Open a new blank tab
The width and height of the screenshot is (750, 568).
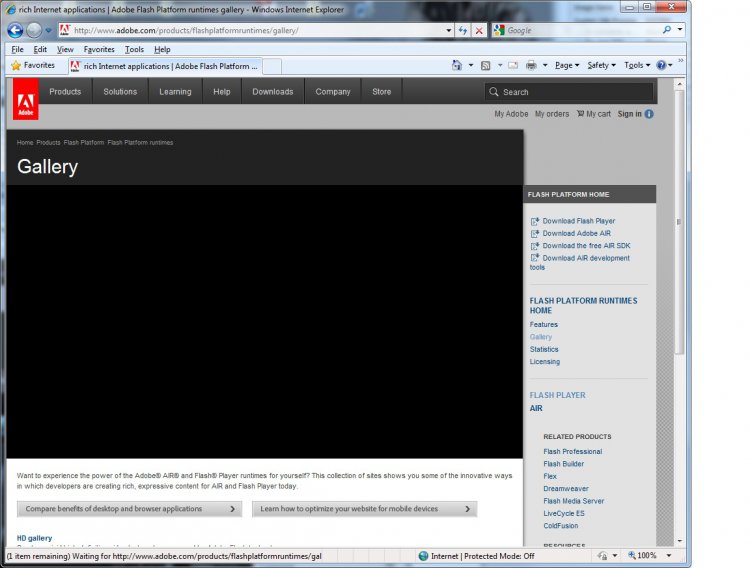(x=272, y=67)
